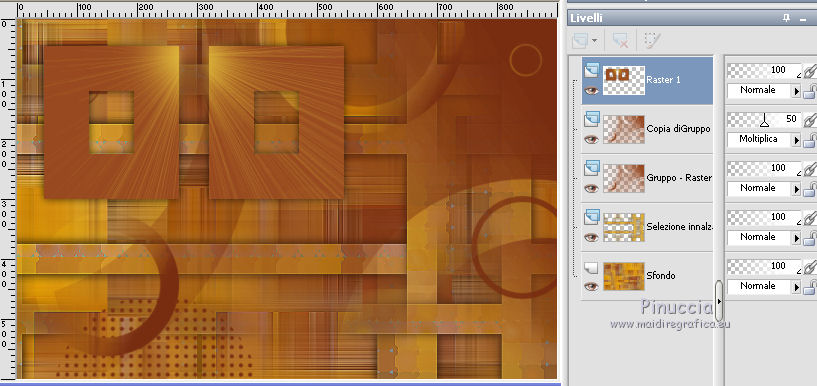Open the New Layer dropdown arrow

595,40
